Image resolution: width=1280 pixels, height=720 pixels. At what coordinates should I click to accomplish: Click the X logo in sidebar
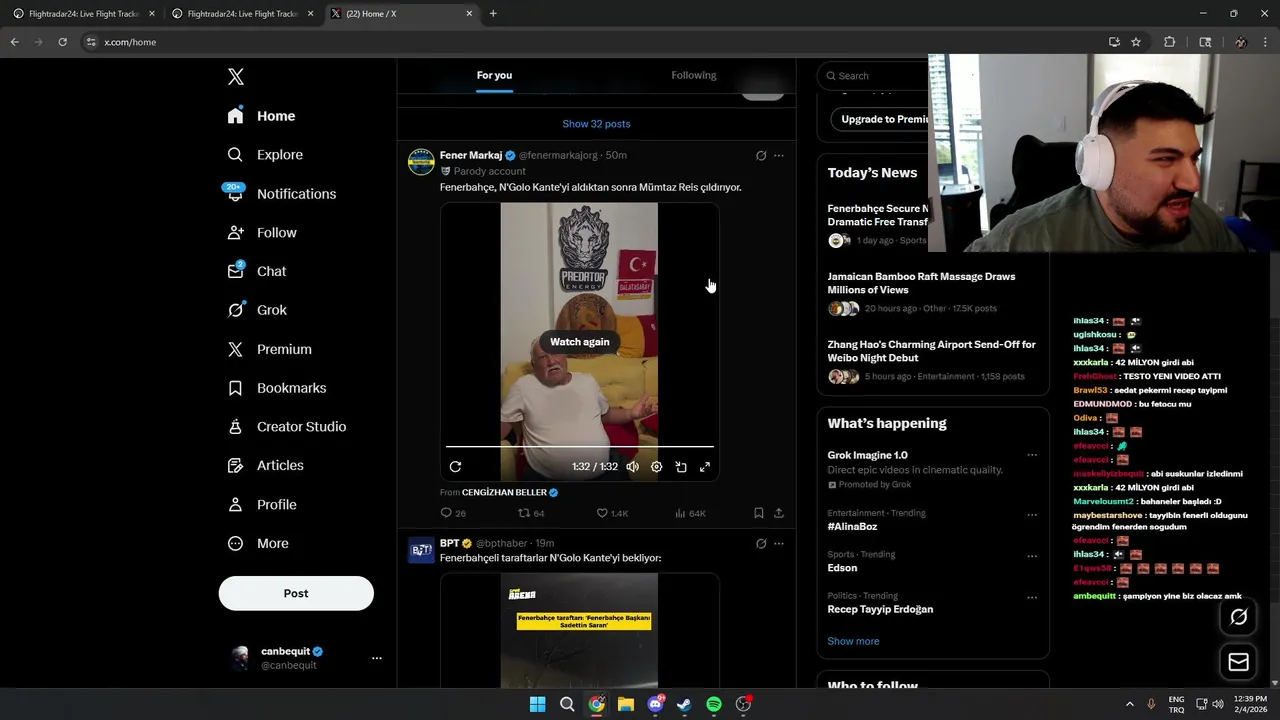(x=236, y=77)
